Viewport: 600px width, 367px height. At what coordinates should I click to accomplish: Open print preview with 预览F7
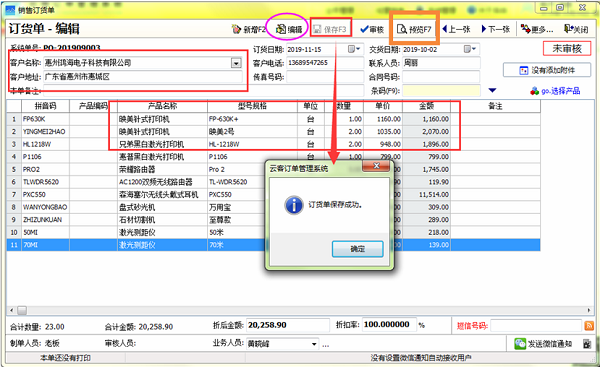[x=414, y=29]
